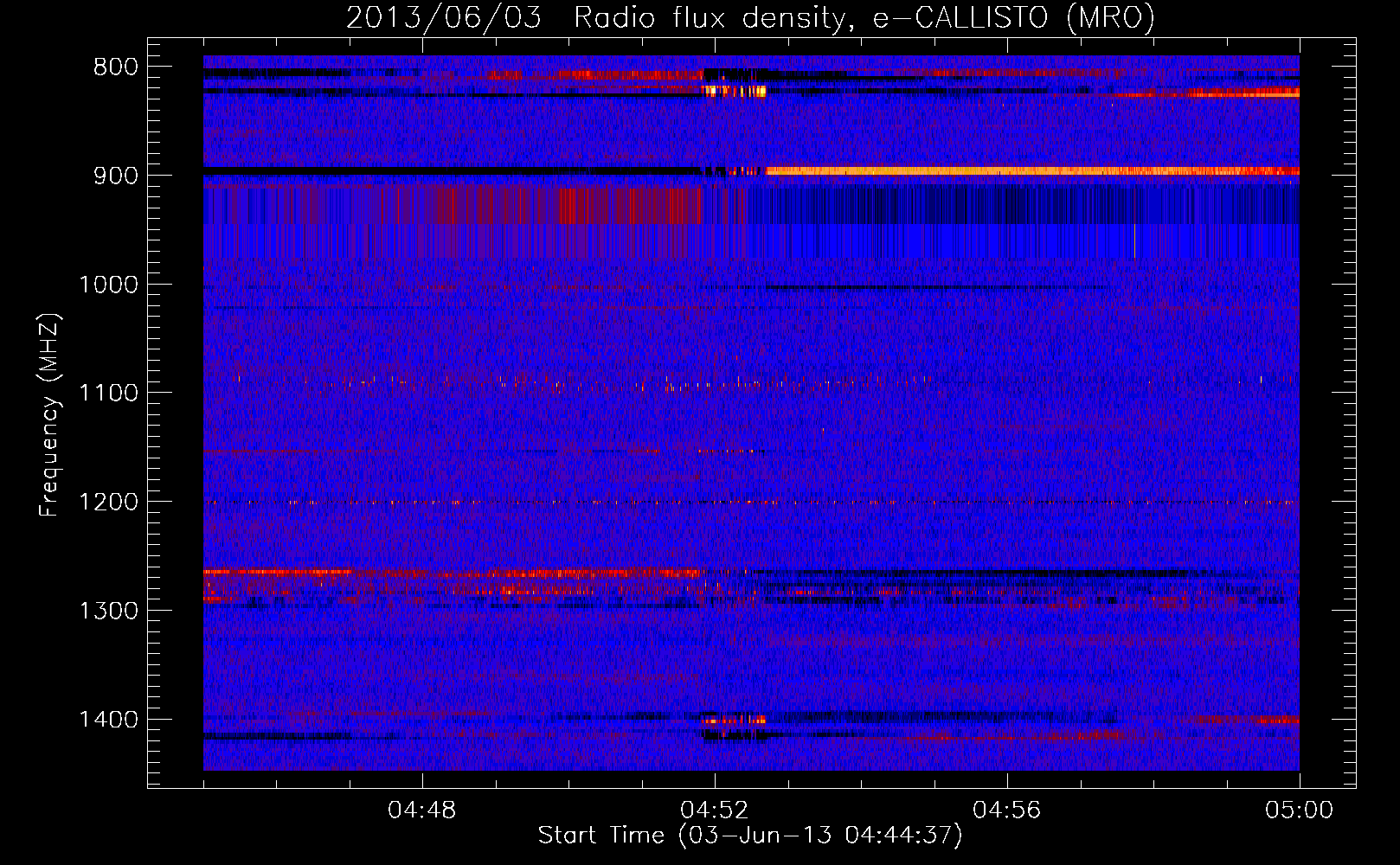Click the 800 frequency axis label
Screen dimensions: 1400x865
tap(114, 67)
